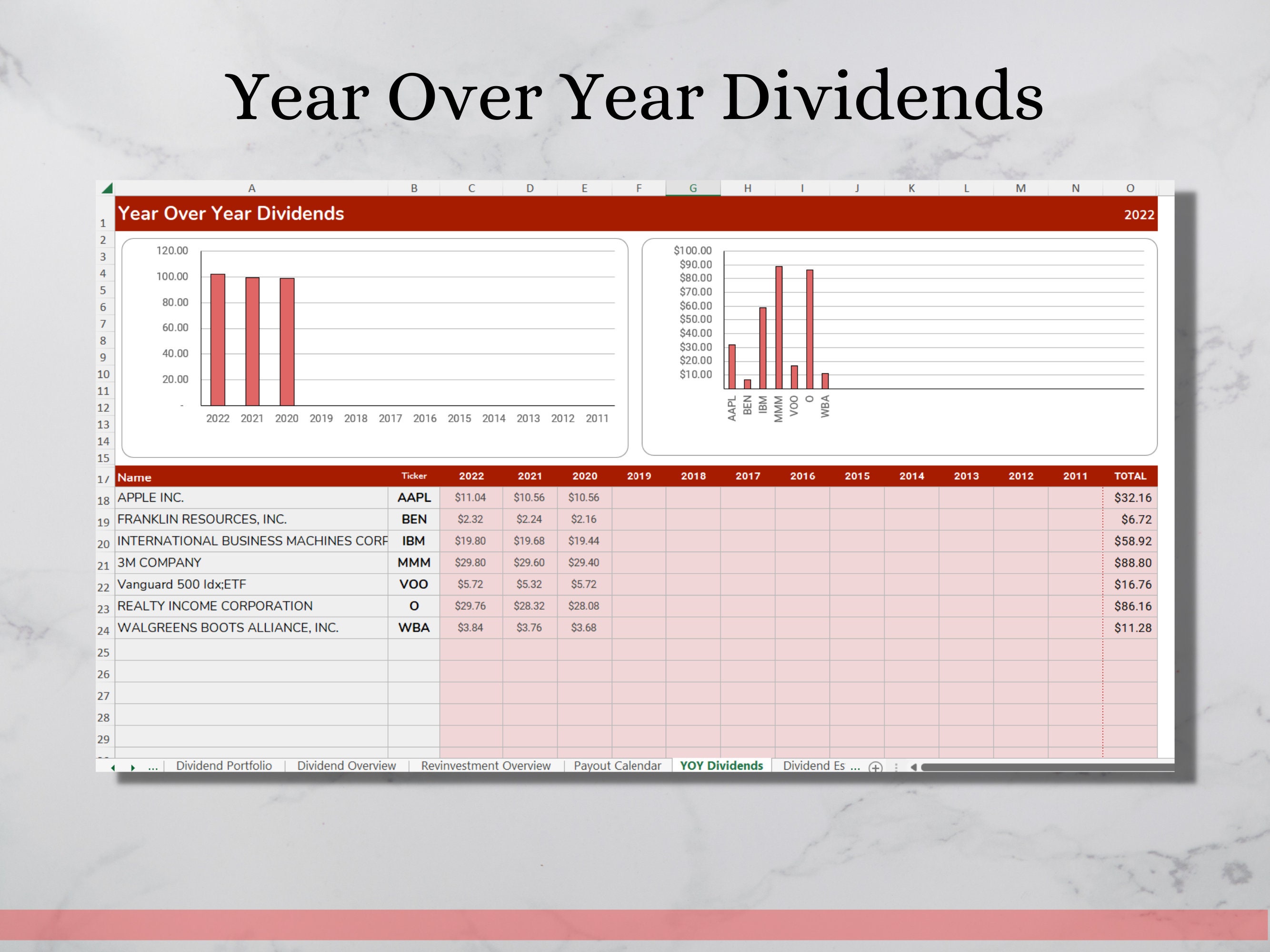Select column header G

click(x=693, y=188)
